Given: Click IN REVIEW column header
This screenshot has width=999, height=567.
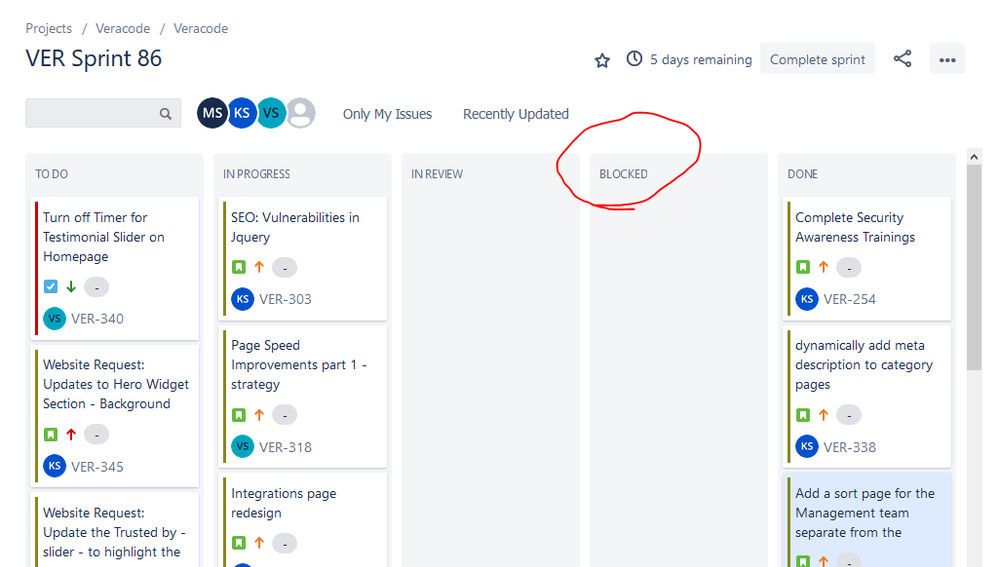Looking at the screenshot, I should point(437,174).
